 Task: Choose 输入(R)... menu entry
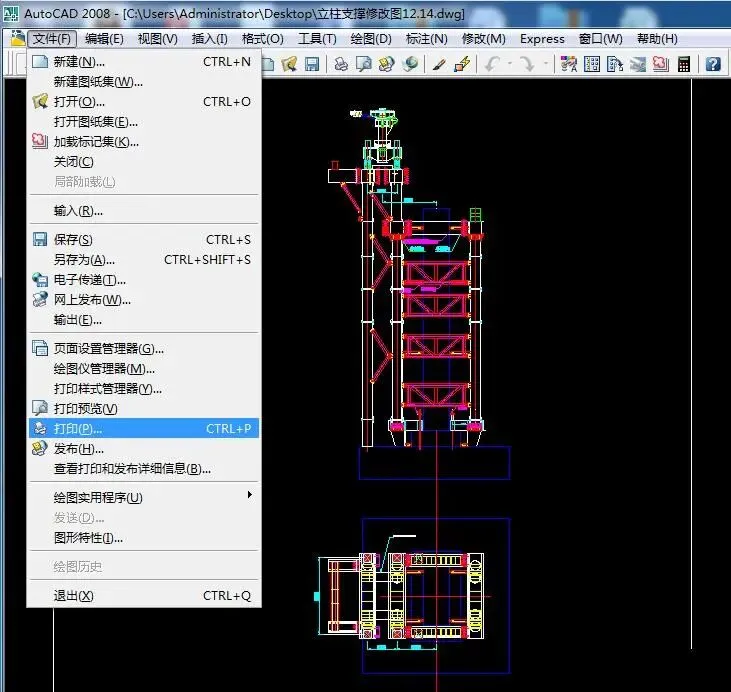tap(144, 211)
